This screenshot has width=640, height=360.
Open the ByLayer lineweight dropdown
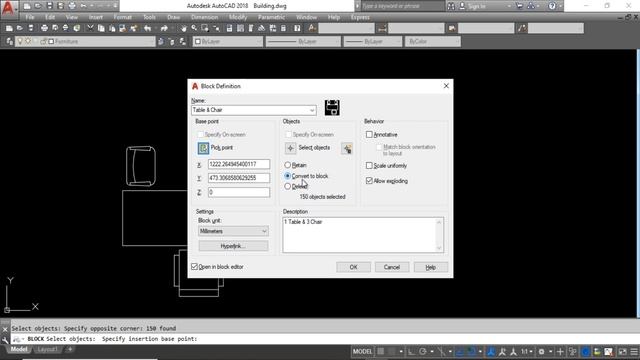click(373, 41)
